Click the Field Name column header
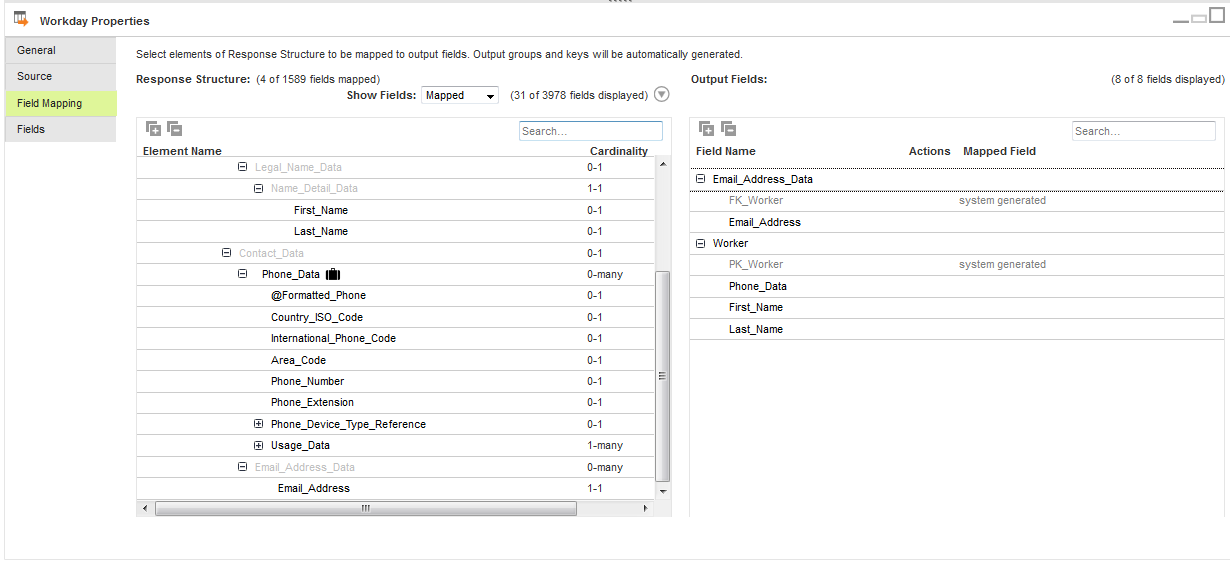 [726, 151]
